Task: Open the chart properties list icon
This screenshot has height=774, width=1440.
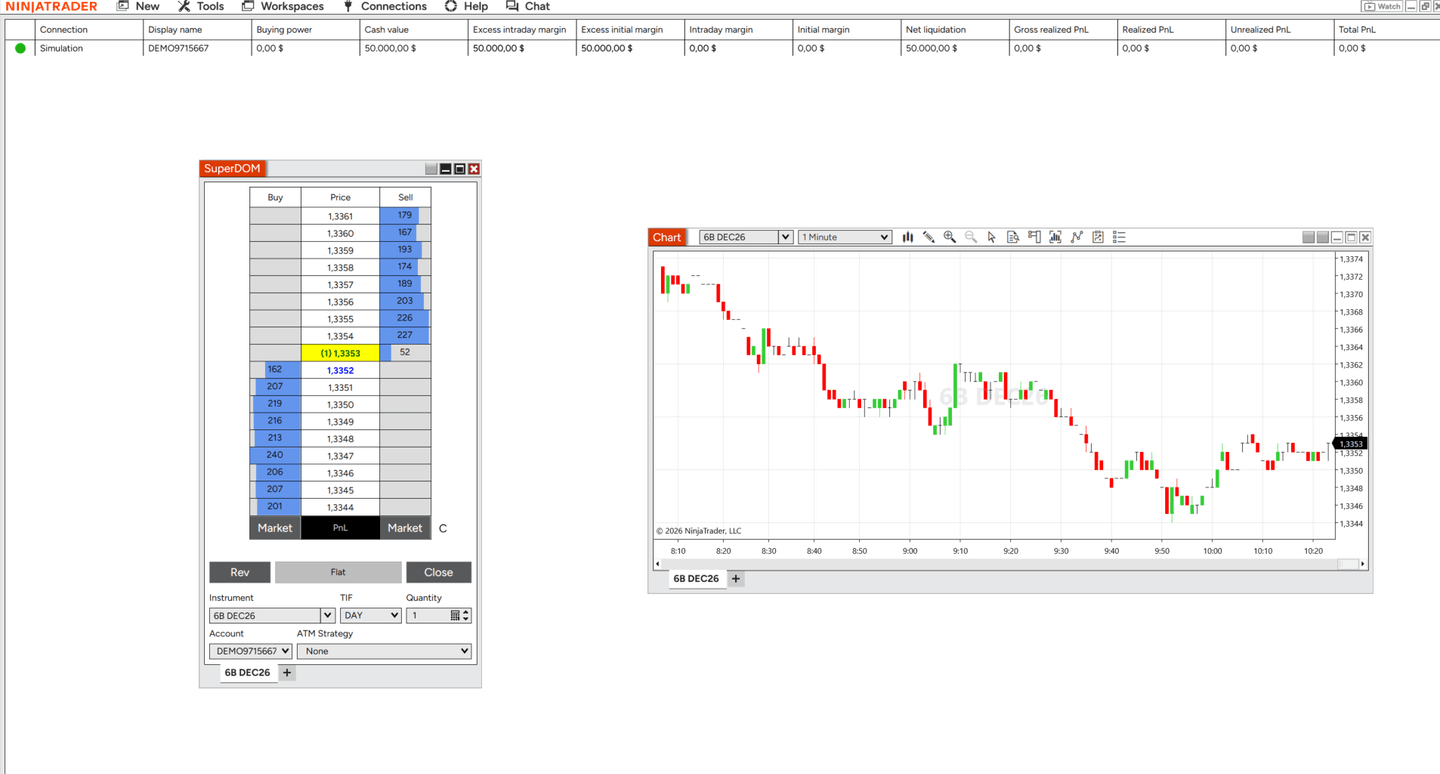Action: point(1119,237)
